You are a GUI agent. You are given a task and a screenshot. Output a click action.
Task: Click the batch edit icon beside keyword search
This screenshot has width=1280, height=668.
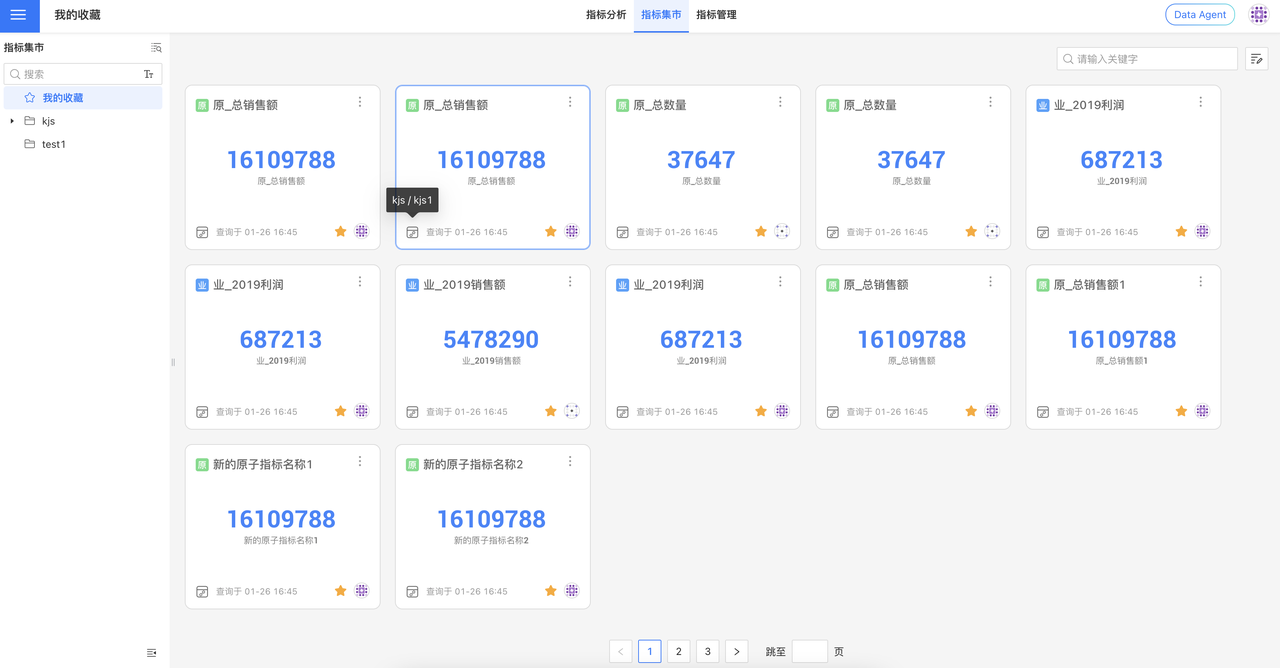pos(1257,59)
